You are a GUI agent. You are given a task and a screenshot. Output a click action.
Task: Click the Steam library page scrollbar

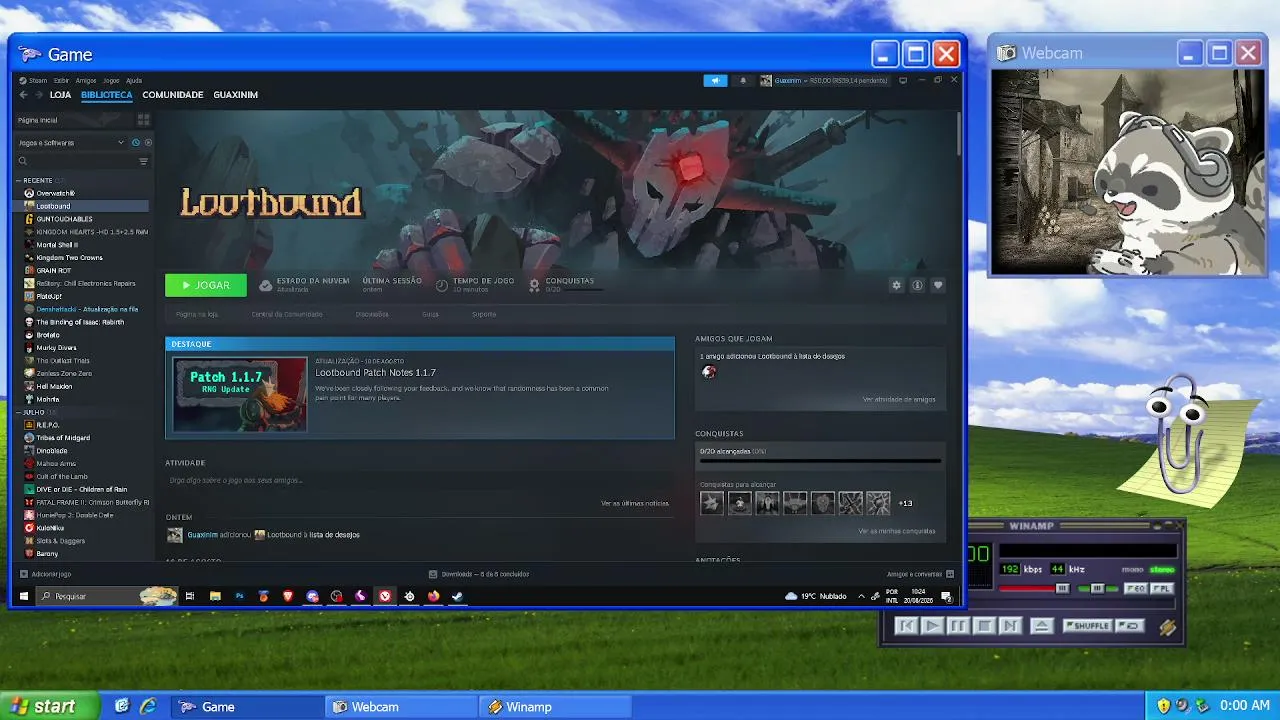[959, 132]
